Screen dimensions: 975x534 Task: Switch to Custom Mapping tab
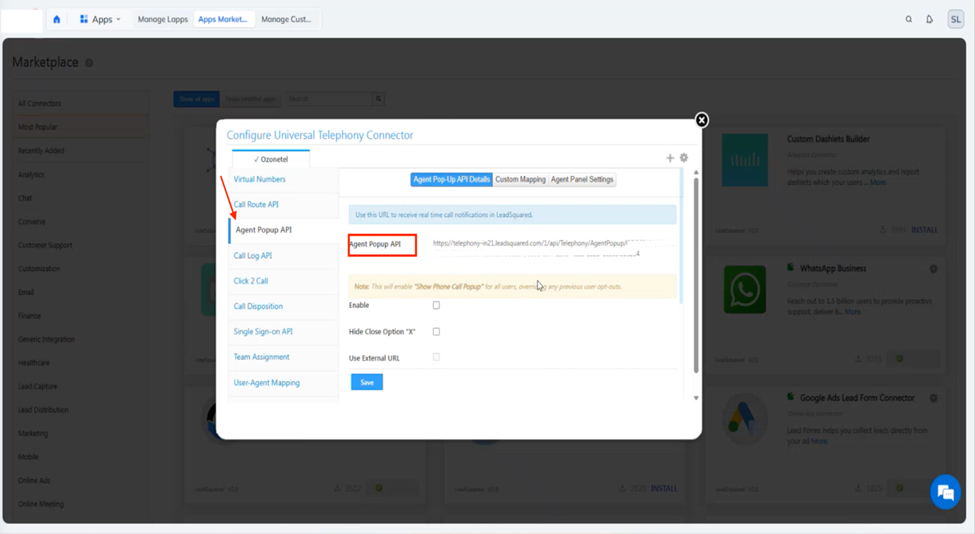[x=520, y=180]
